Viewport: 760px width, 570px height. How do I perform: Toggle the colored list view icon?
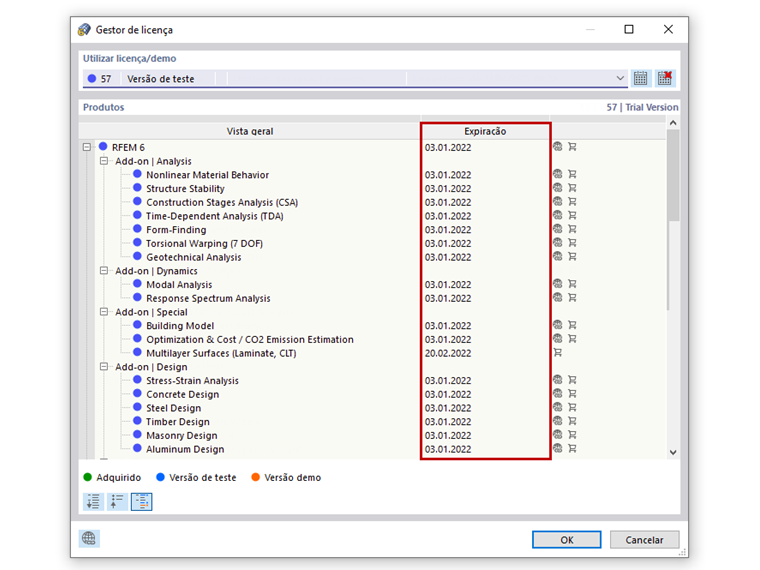tap(142, 502)
